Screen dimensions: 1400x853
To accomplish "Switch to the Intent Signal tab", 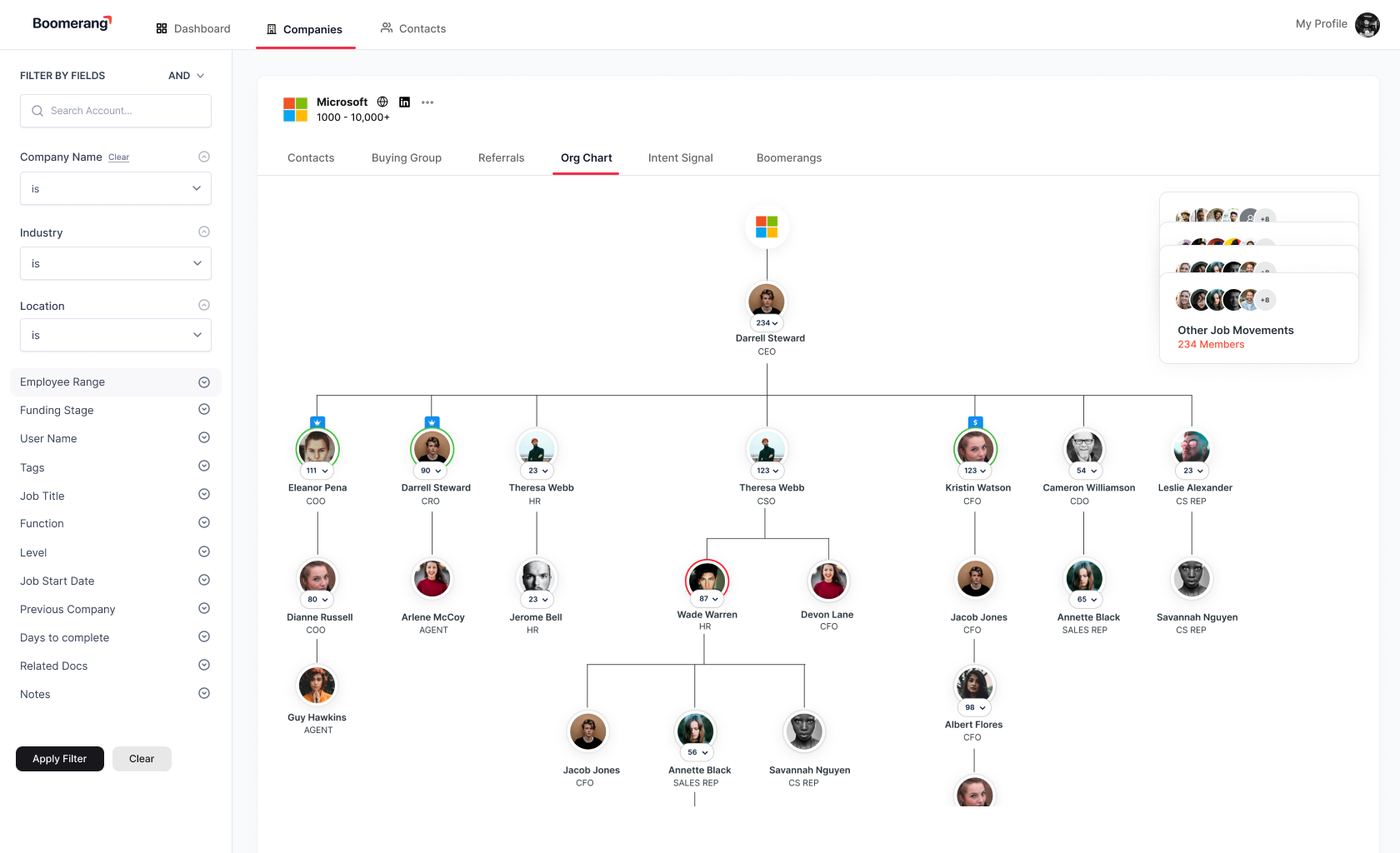I will click(x=680, y=158).
